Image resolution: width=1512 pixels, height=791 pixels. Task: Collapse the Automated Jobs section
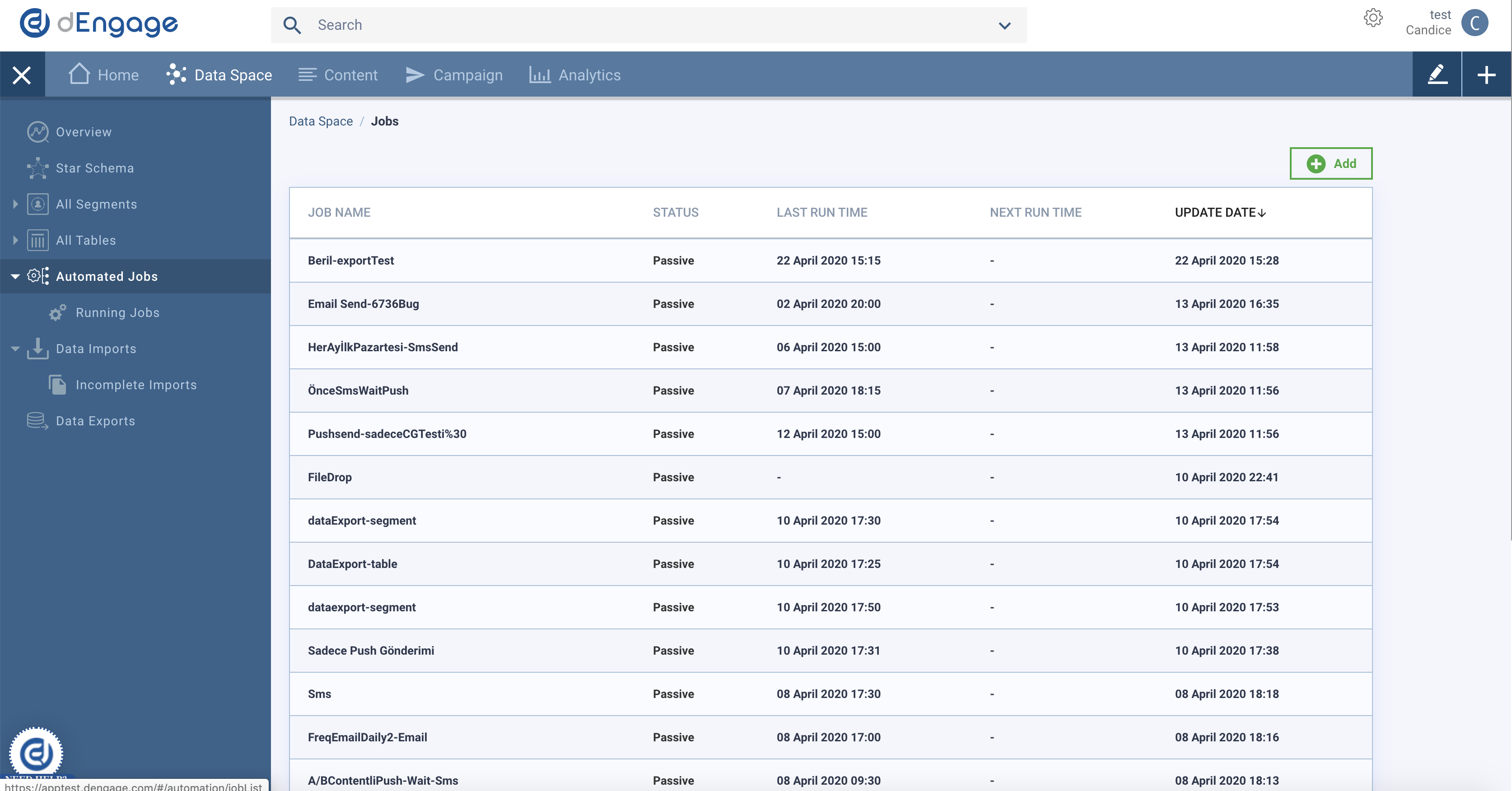pyautogui.click(x=15, y=276)
